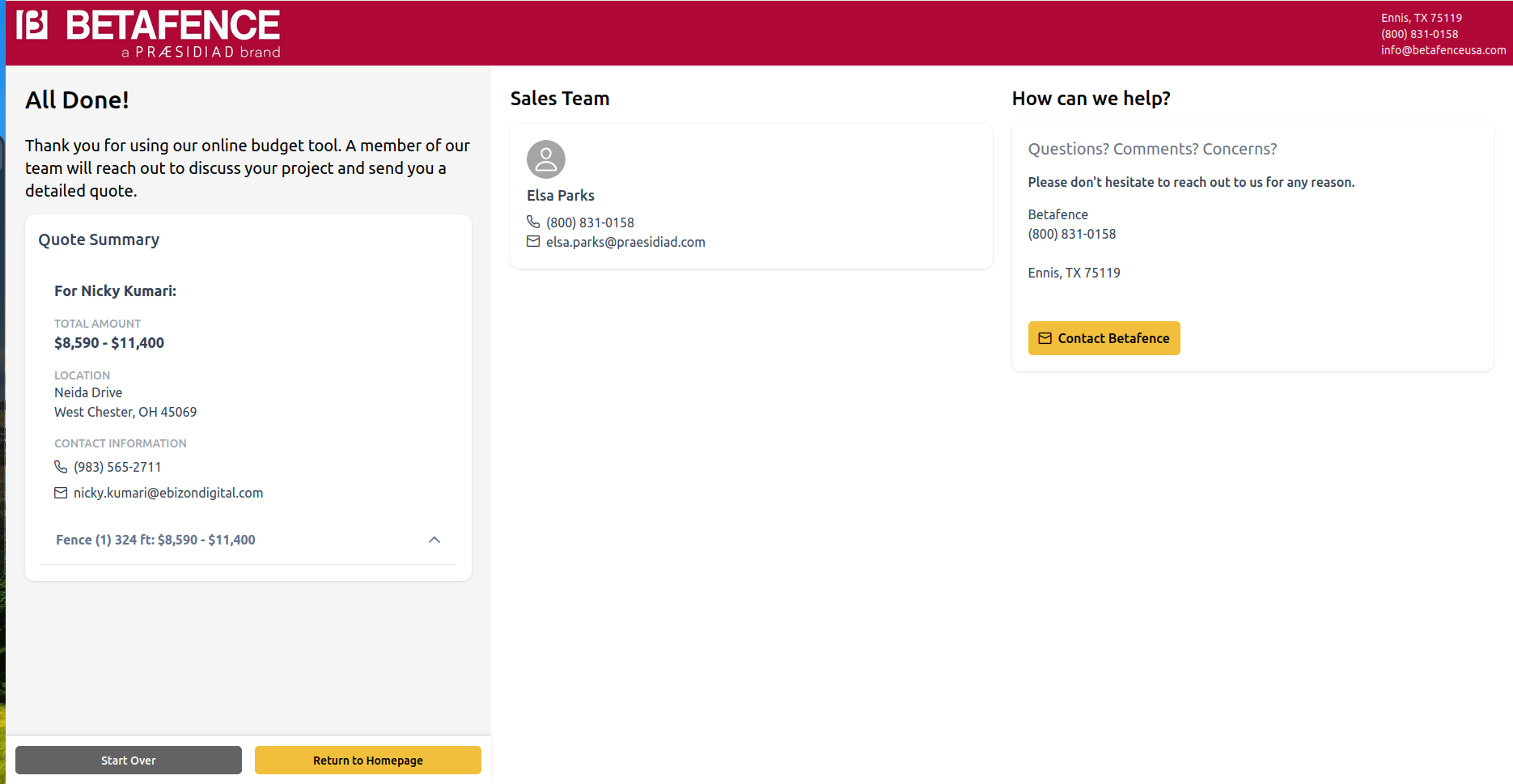Click Elsa Parks avatar icon
The image size is (1513, 784).
click(546, 159)
